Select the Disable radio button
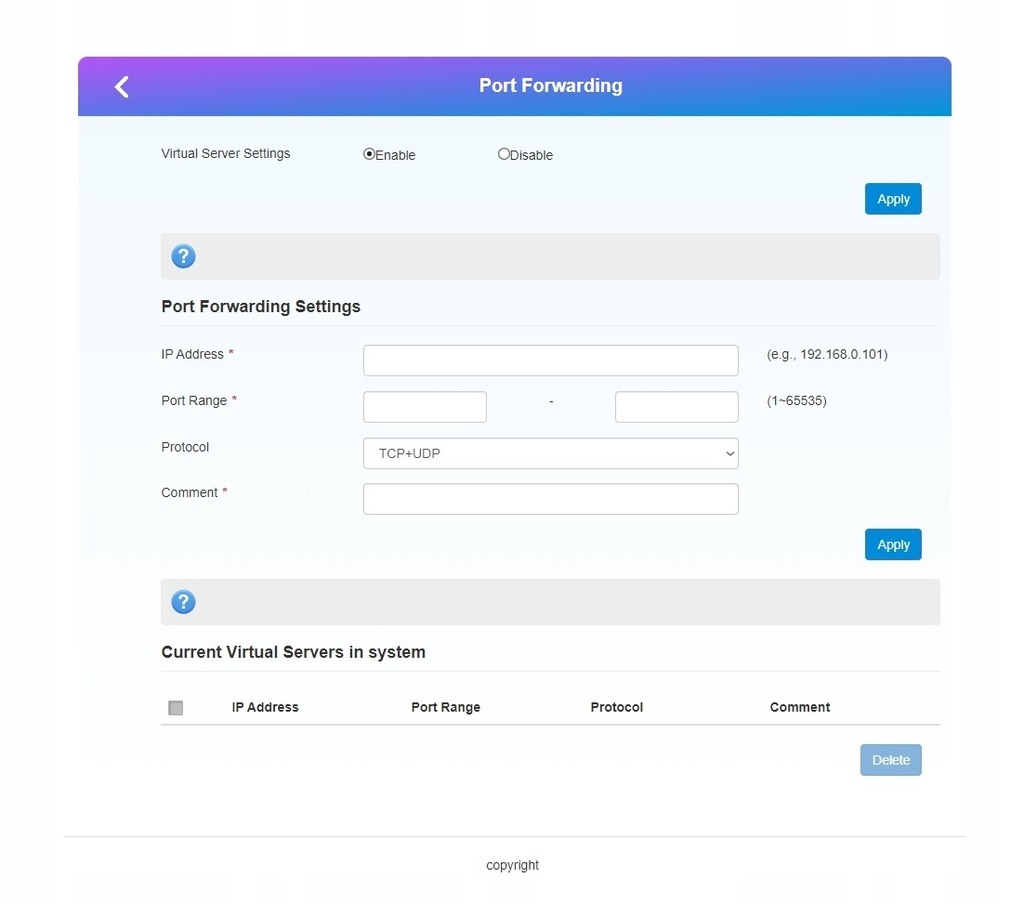Image resolution: width=1024 pixels, height=904 pixels. [x=503, y=154]
